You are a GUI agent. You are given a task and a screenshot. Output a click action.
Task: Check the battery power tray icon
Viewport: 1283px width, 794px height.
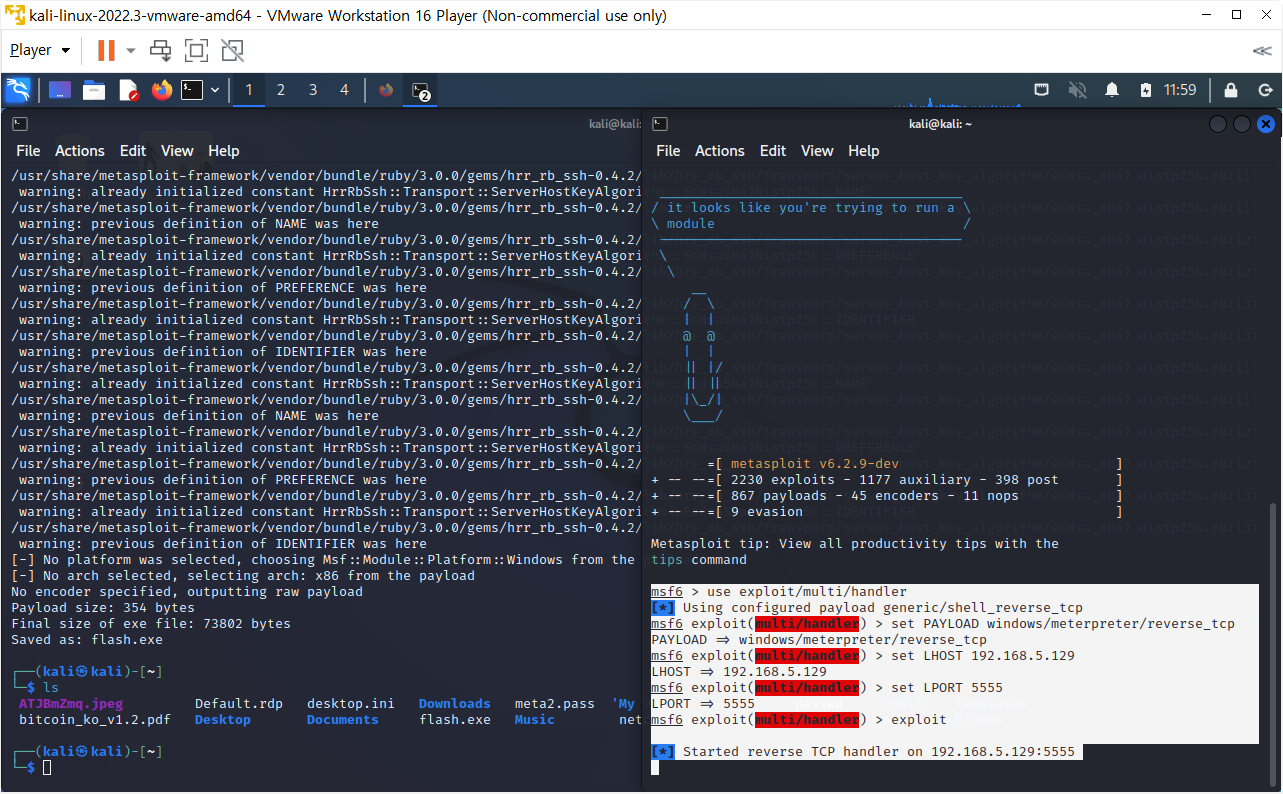coord(1146,90)
